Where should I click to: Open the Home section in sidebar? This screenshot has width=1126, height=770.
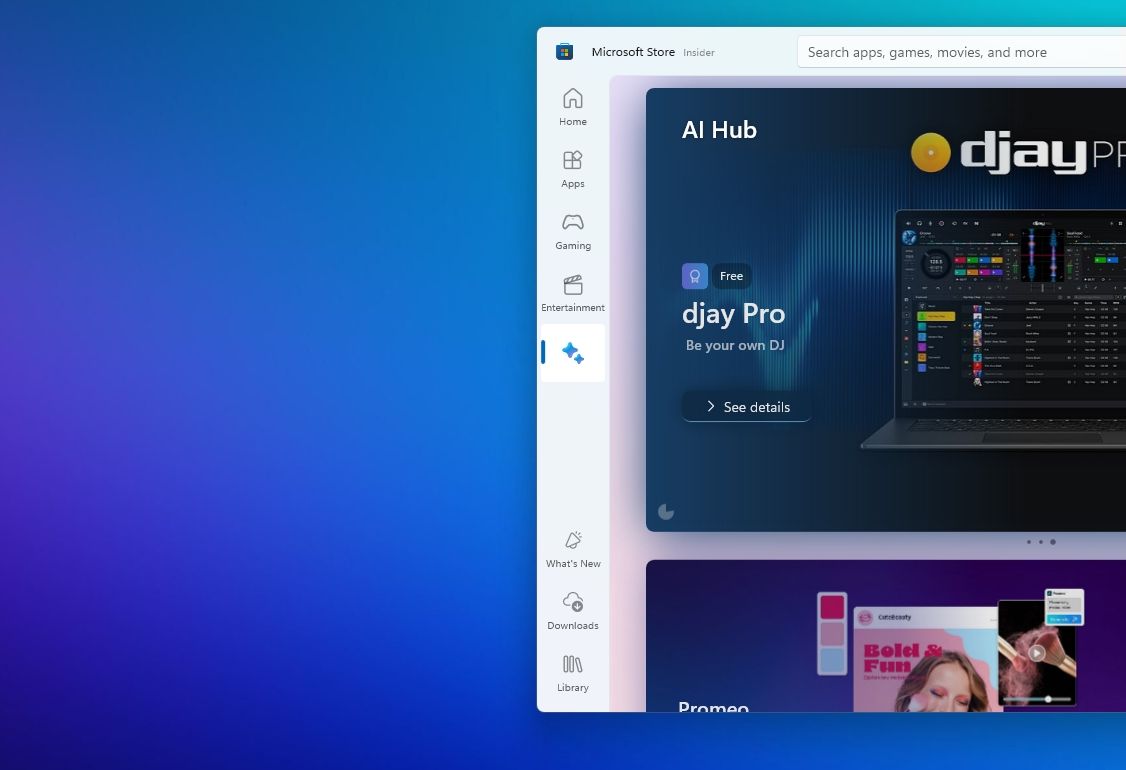click(572, 106)
